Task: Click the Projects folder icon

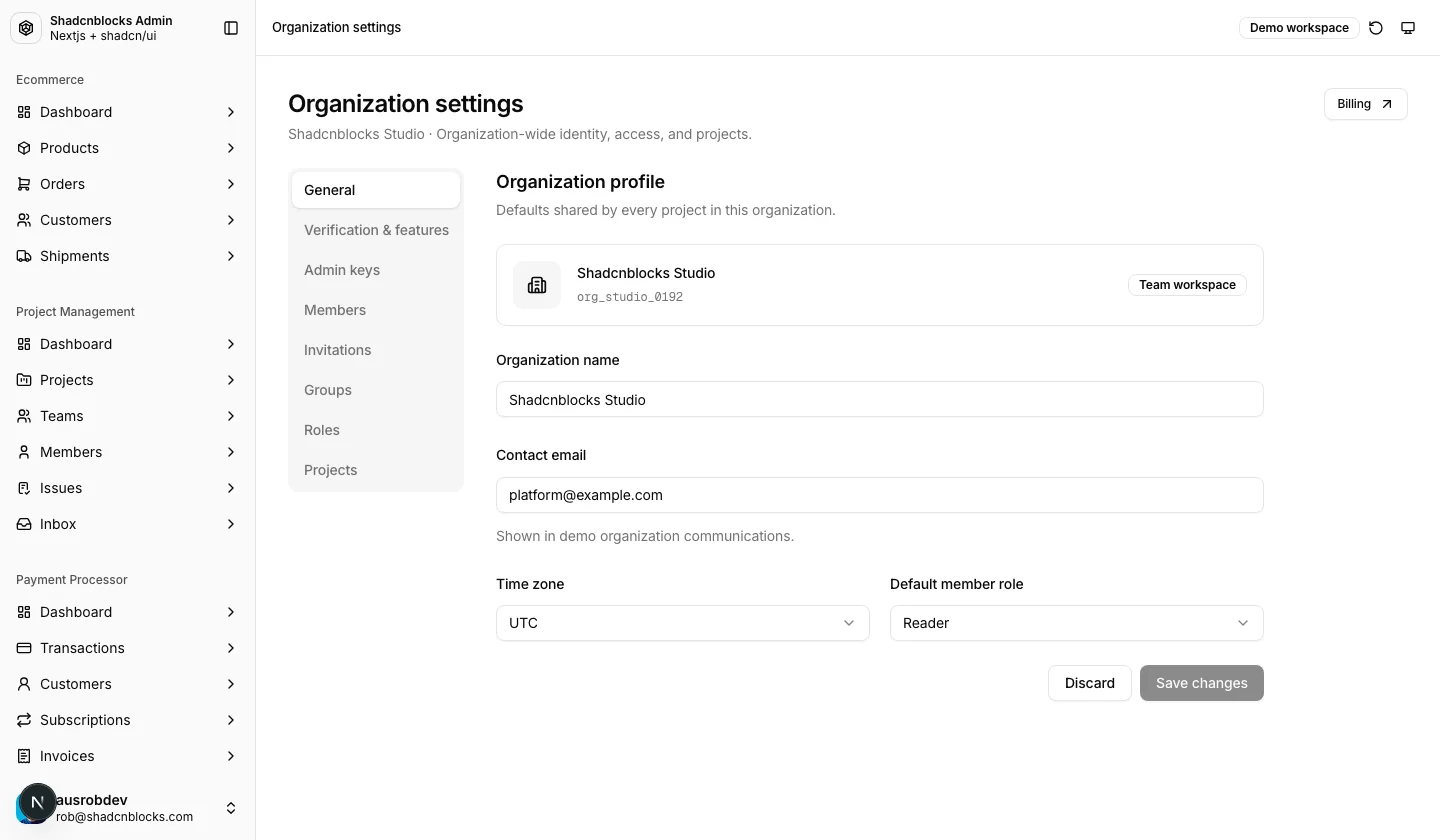Action: coord(24,380)
